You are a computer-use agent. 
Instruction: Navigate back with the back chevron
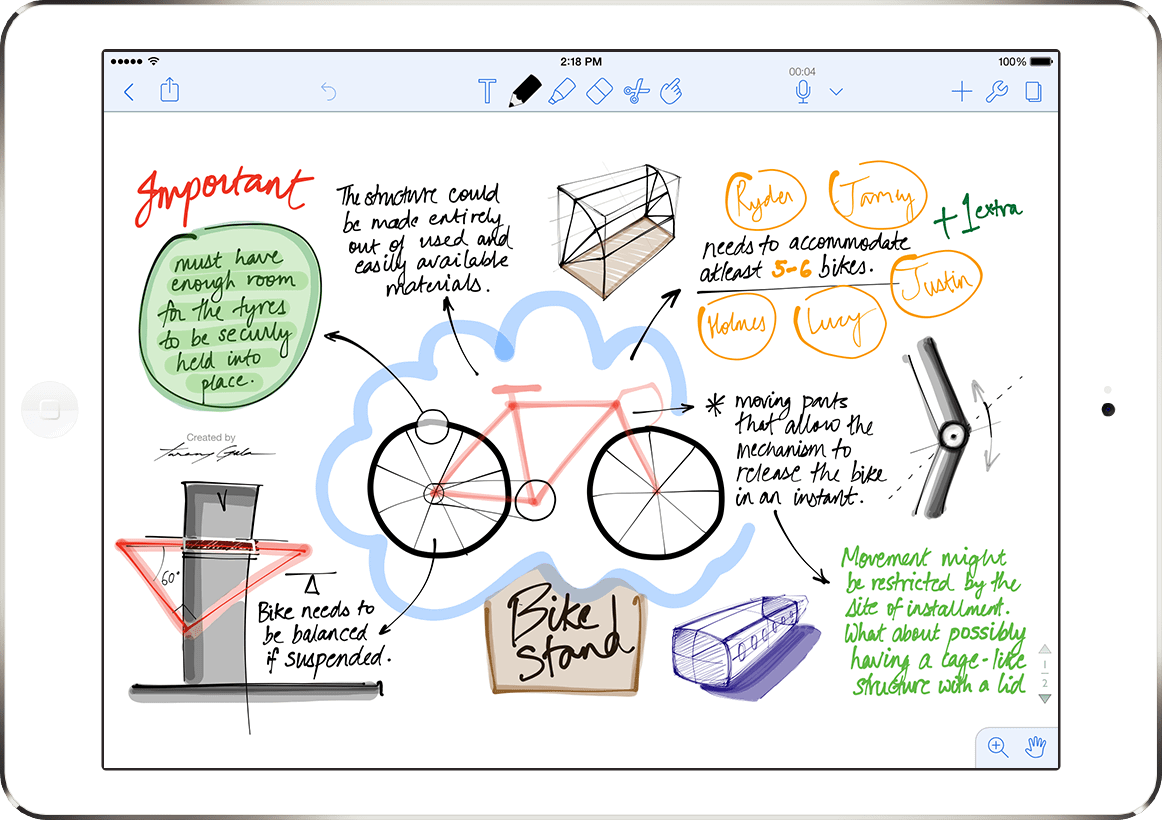click(x=128, y=90)
